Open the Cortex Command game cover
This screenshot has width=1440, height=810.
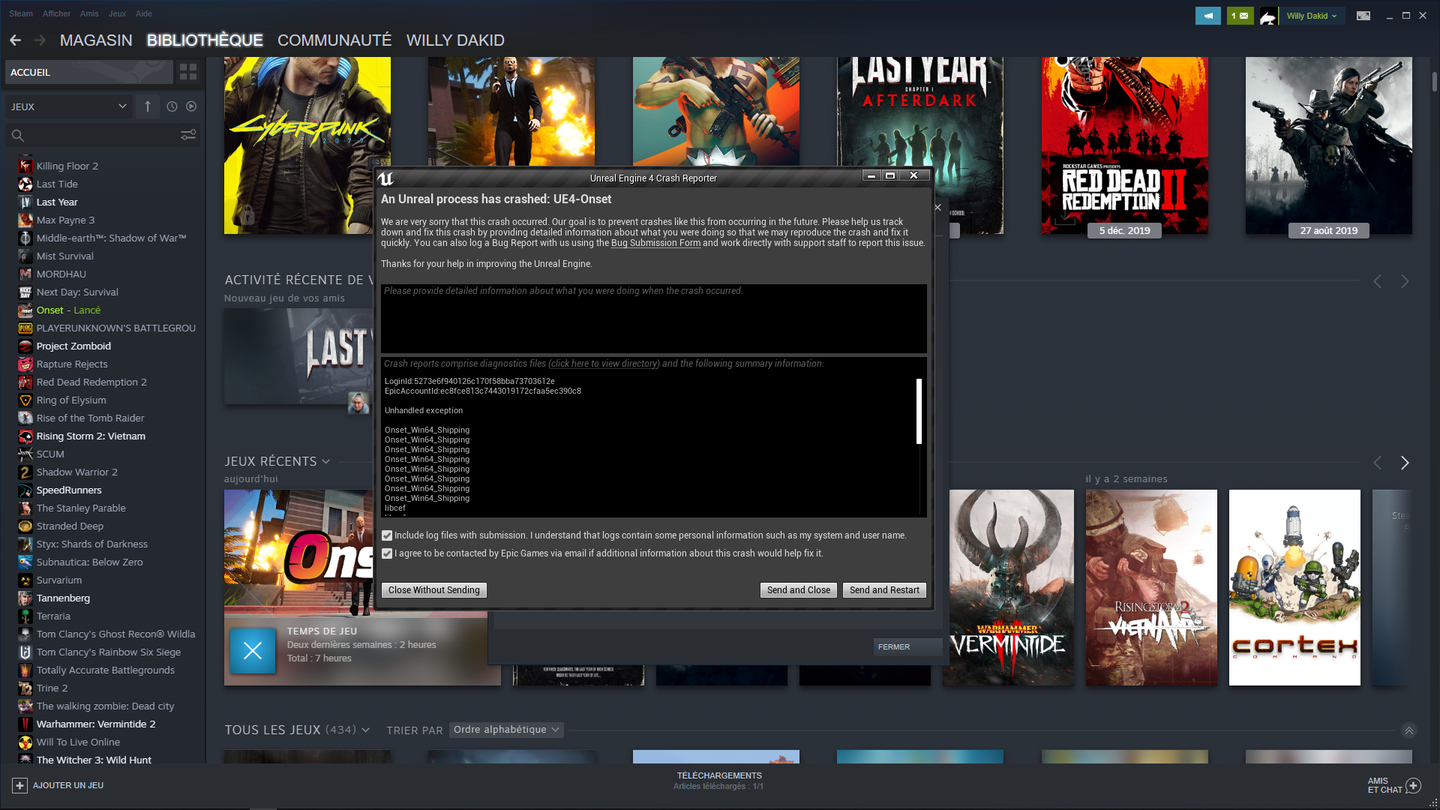pos(1295,588)
